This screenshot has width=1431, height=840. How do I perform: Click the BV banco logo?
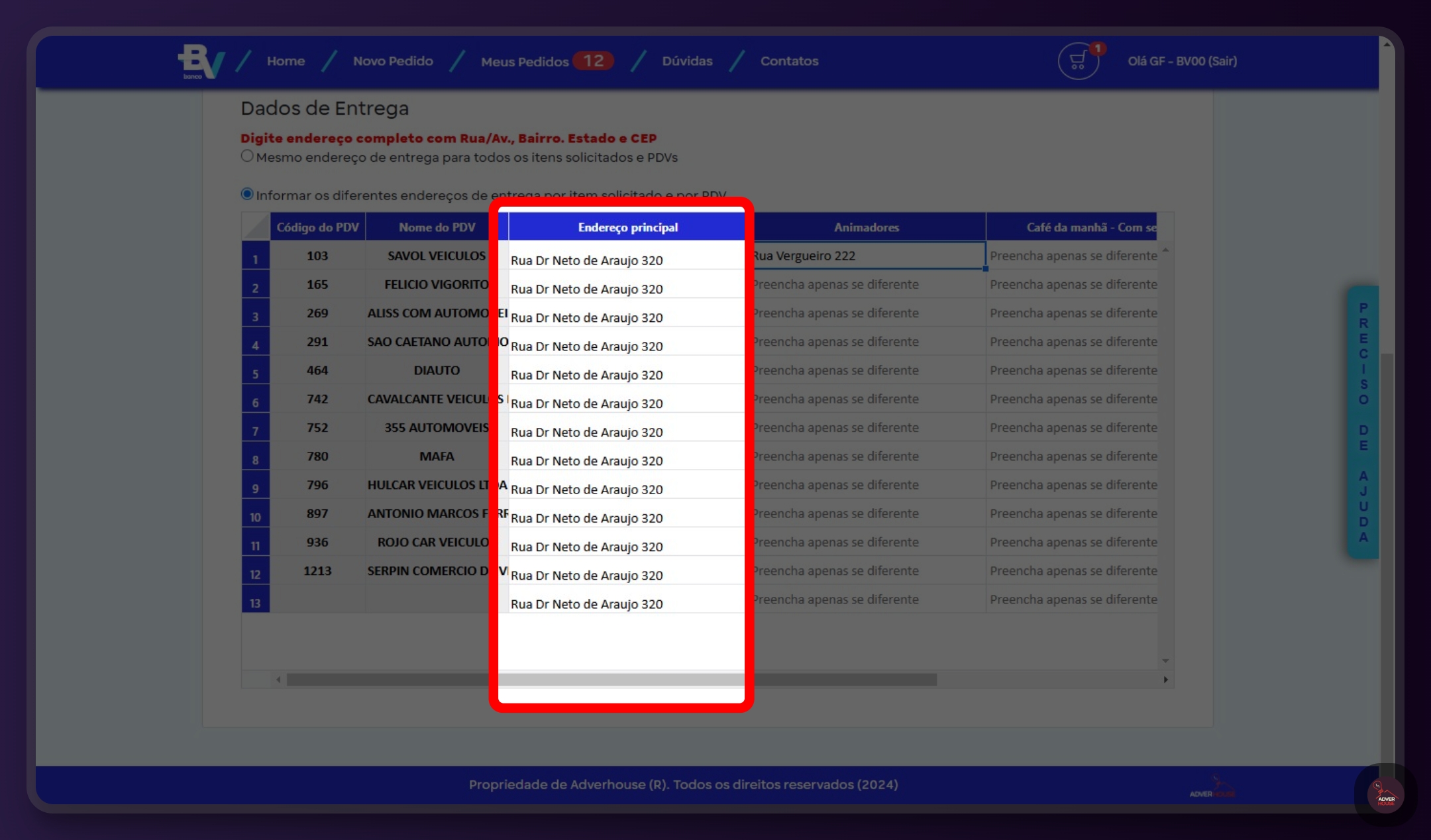tap(201, 62)
